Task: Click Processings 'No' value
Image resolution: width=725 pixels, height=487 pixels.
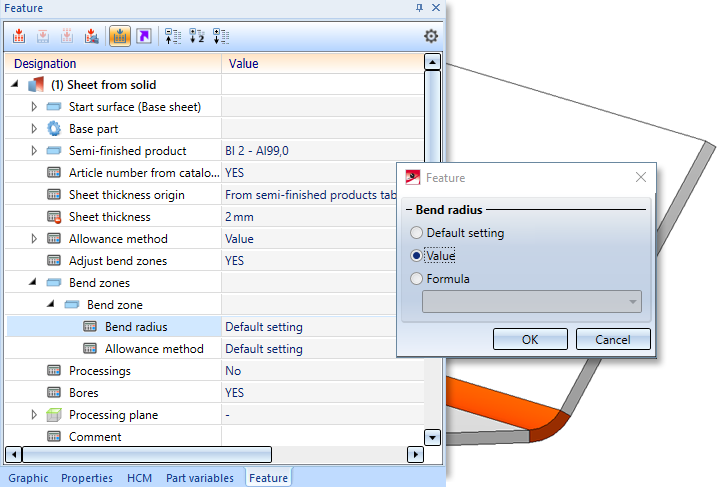Action: point(233,371)
